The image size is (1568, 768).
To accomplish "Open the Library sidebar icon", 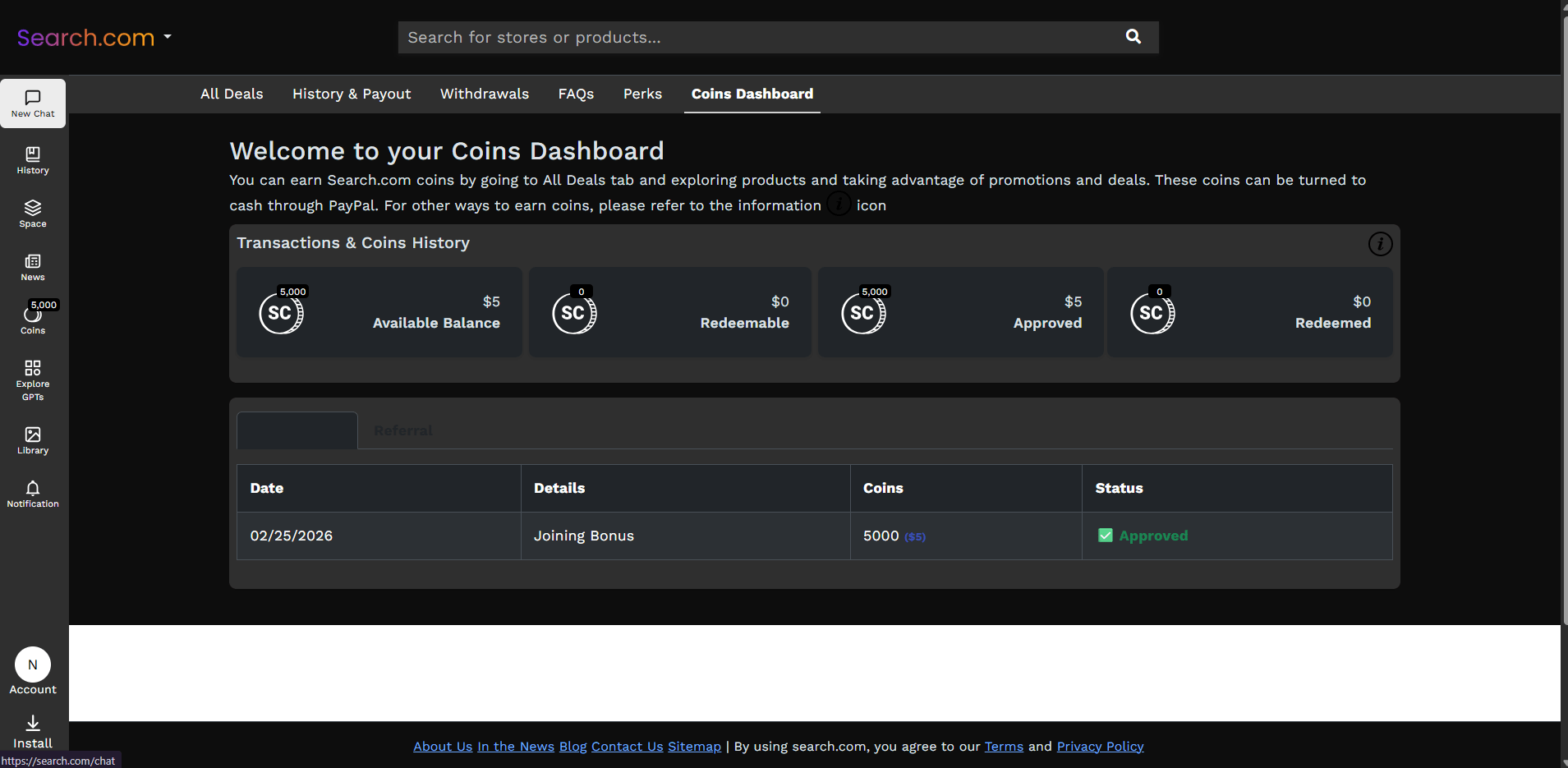I will [33, 441].
